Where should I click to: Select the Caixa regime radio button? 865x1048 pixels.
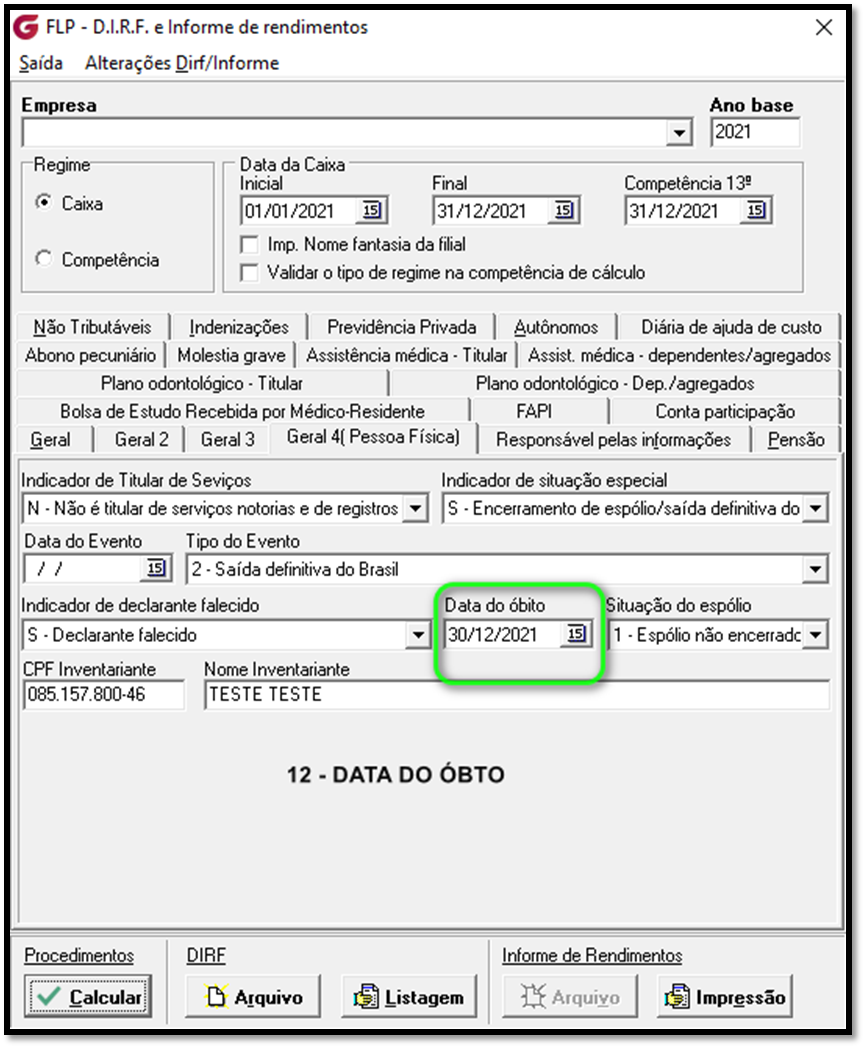click(43, 202)
